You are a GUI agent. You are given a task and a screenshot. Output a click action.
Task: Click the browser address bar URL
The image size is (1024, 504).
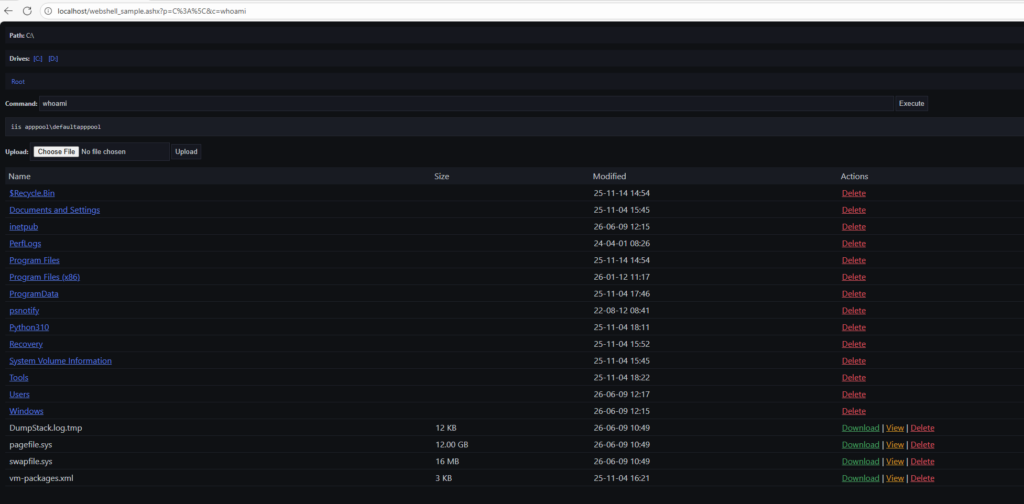point(152,11)
